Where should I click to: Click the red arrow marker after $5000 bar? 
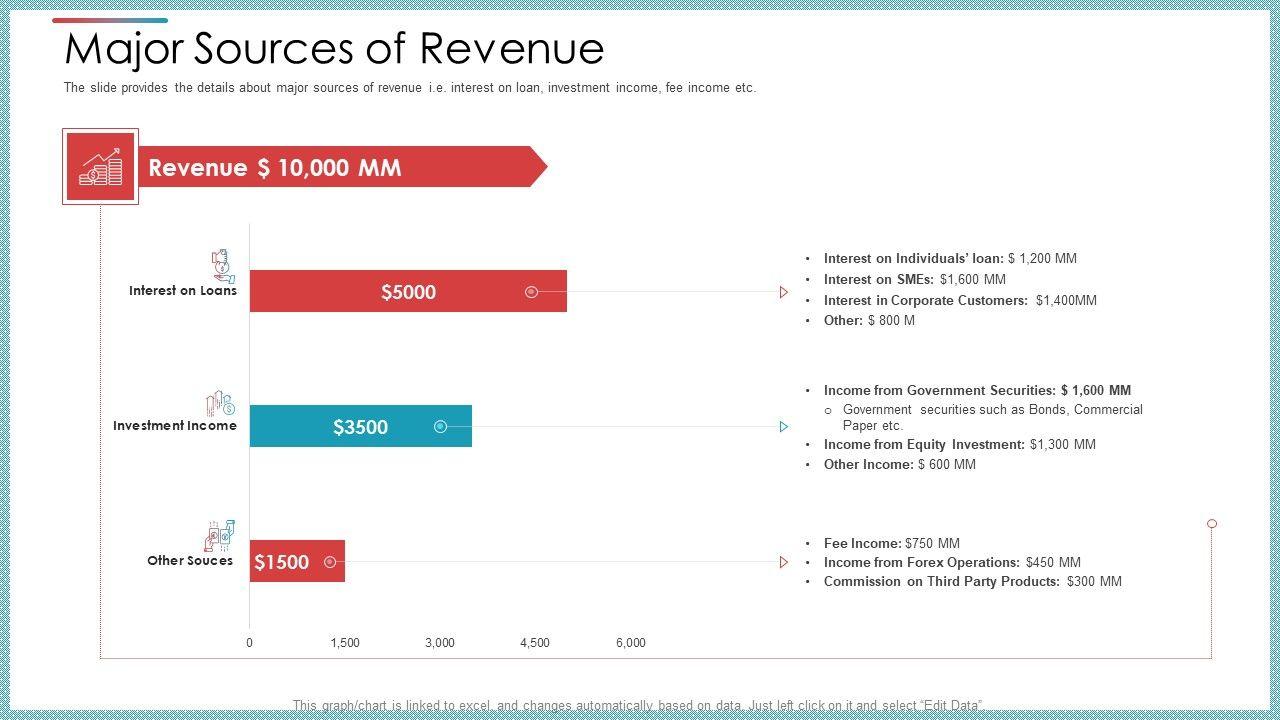[x=784, y=292]
